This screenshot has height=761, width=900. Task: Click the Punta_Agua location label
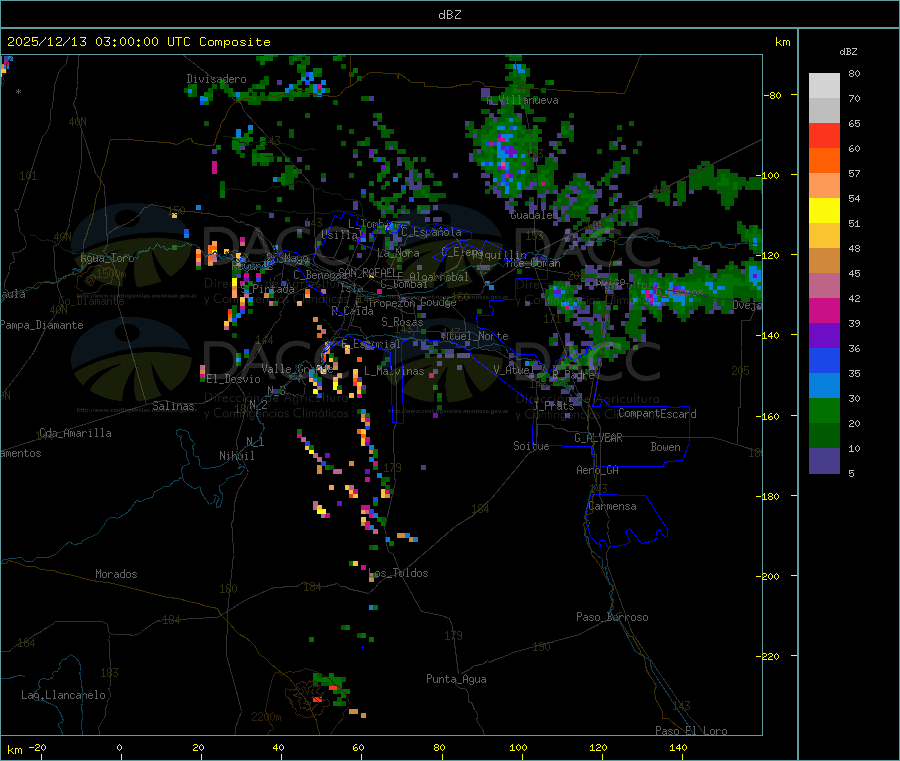[x=456, y=680]
